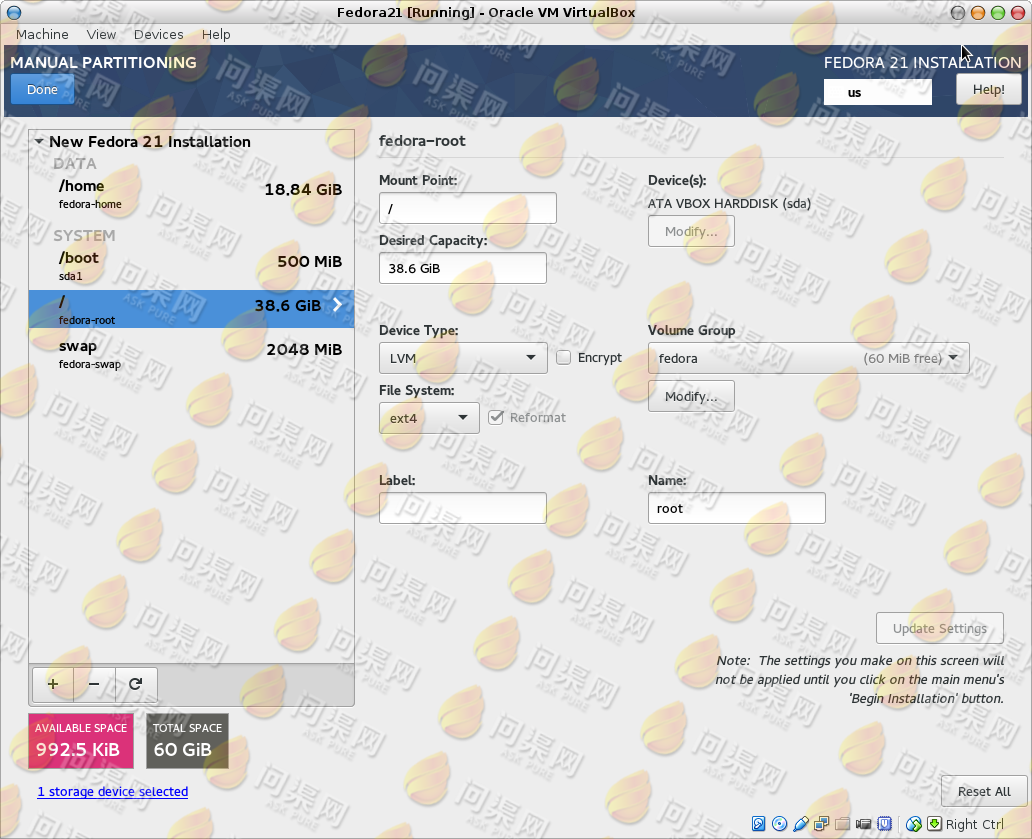
Task: Click the VirtualBox hard disk activity icon
Action: 758,824
